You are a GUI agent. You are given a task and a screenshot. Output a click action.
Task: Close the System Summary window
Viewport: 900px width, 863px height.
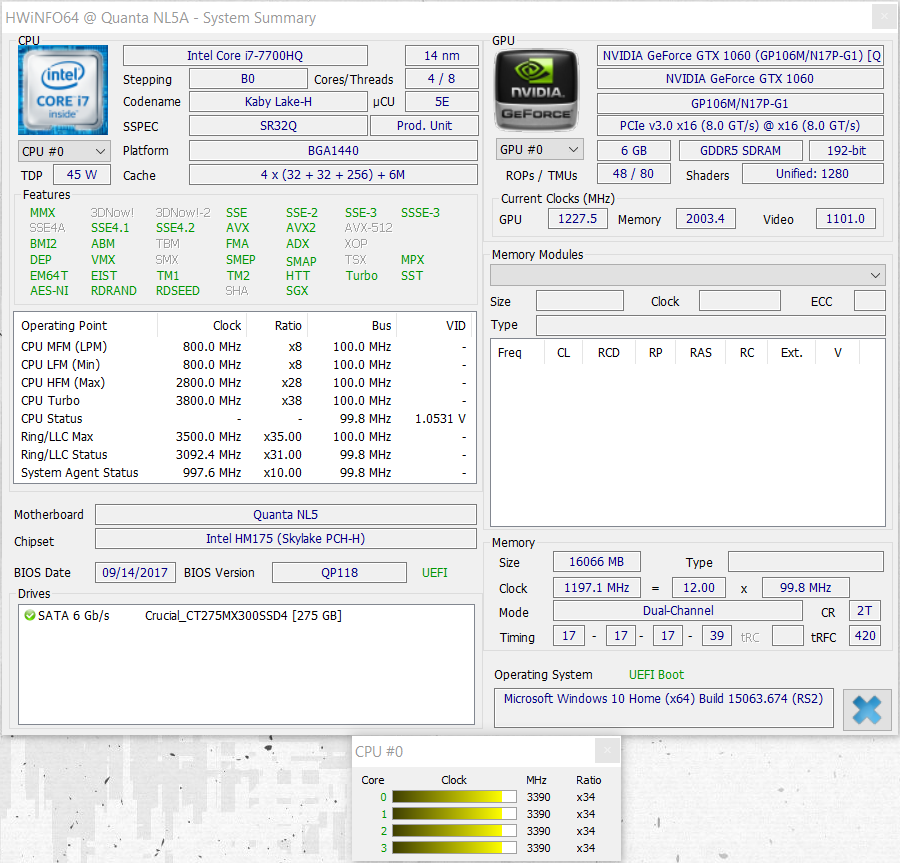(885, 17)
